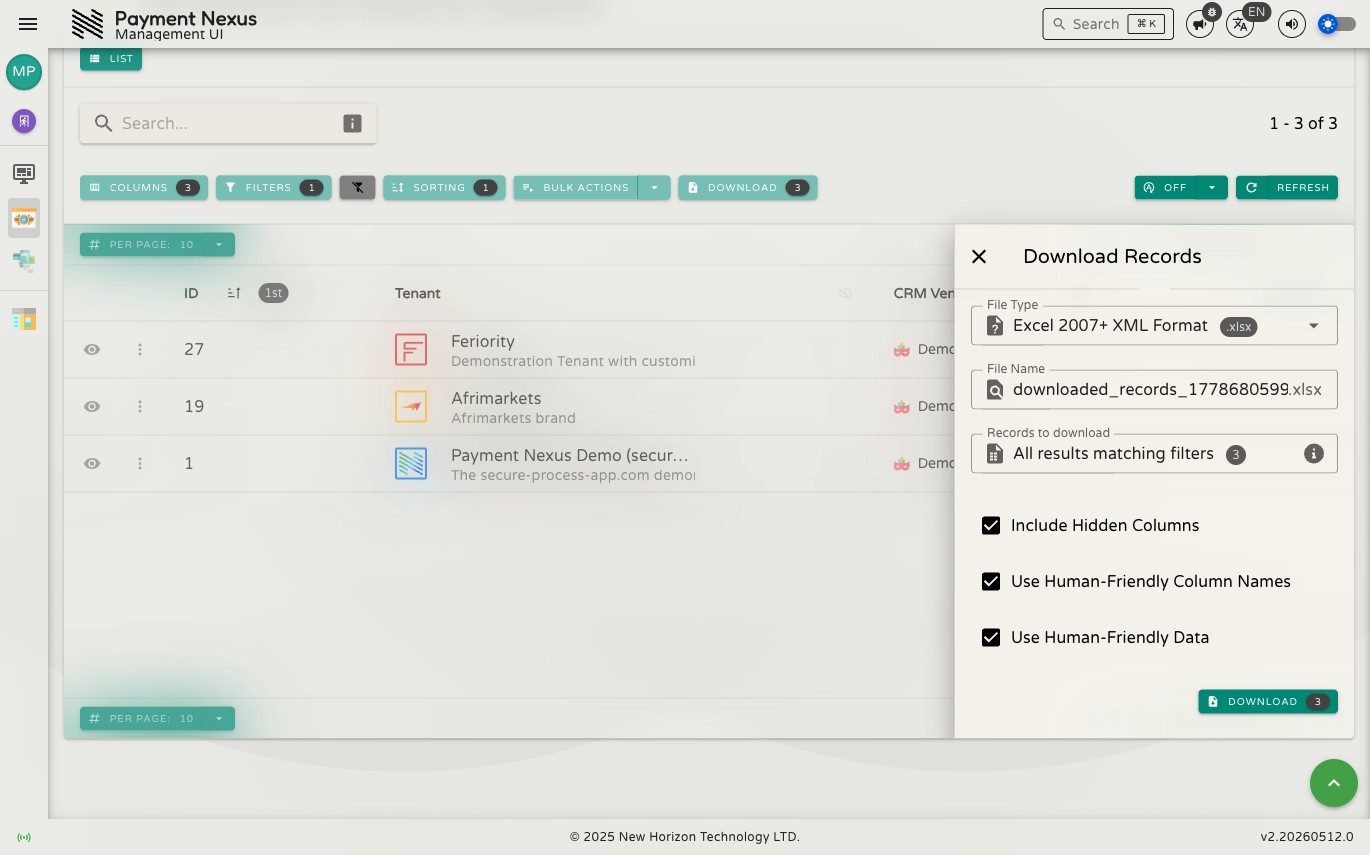Click the purple sidebar icon below MP avatar
1370x855 pixels.
24,121
